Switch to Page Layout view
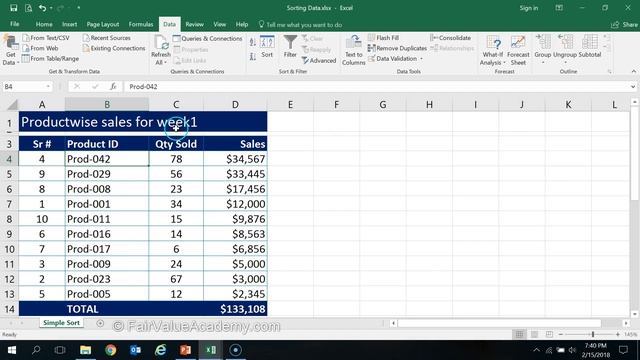Viewport: 640px width, 360px height. [x=534, y=334]
